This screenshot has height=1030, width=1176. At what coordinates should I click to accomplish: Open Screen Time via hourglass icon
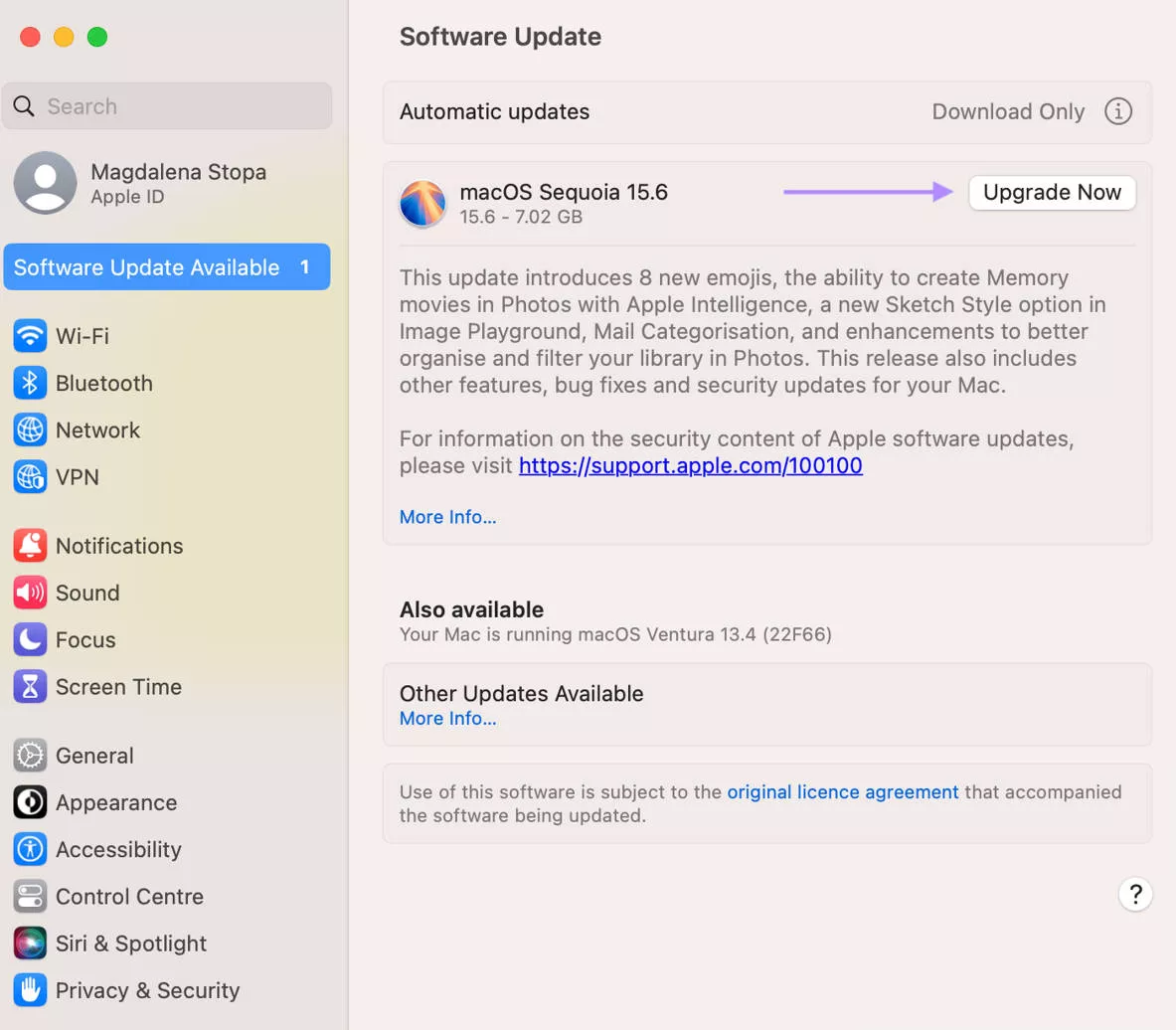pos(30,686)
